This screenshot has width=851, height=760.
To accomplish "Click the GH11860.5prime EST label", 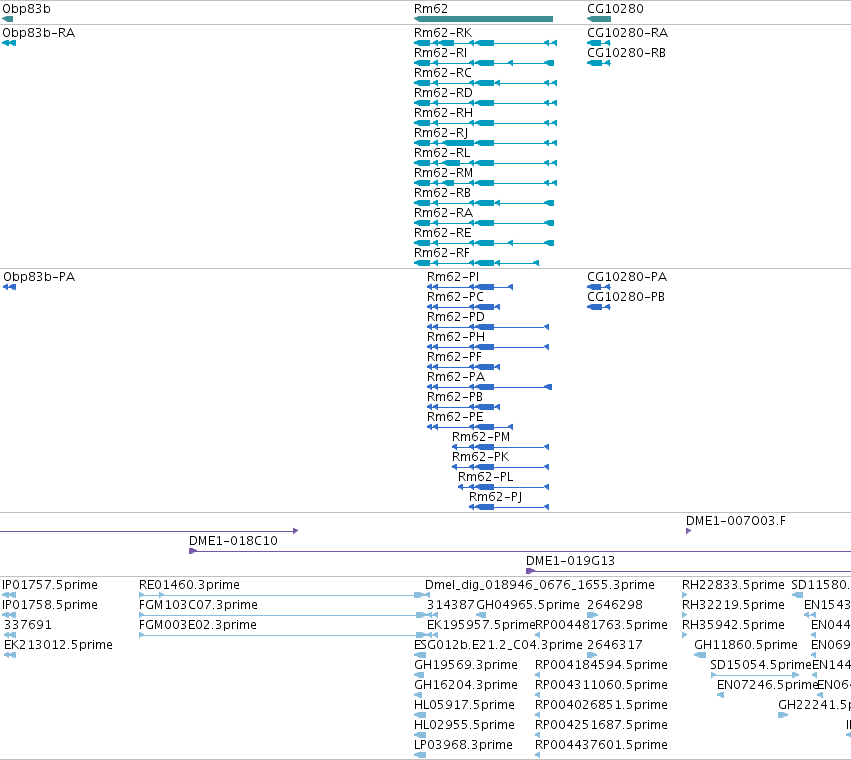I will (x=746, y=645).
